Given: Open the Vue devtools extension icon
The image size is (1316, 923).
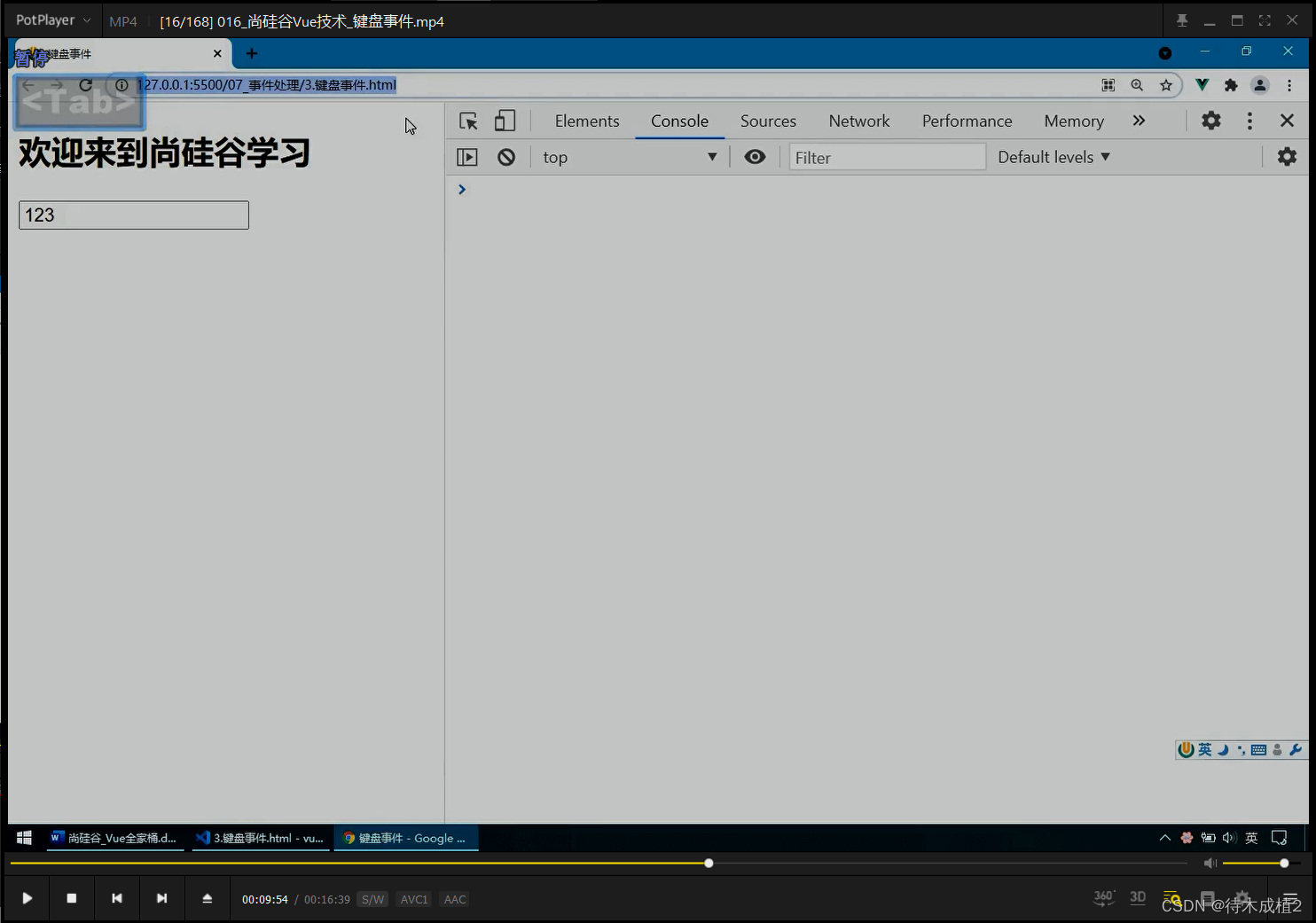Looking at the screenshot, I should click(x=1202, y=85).
